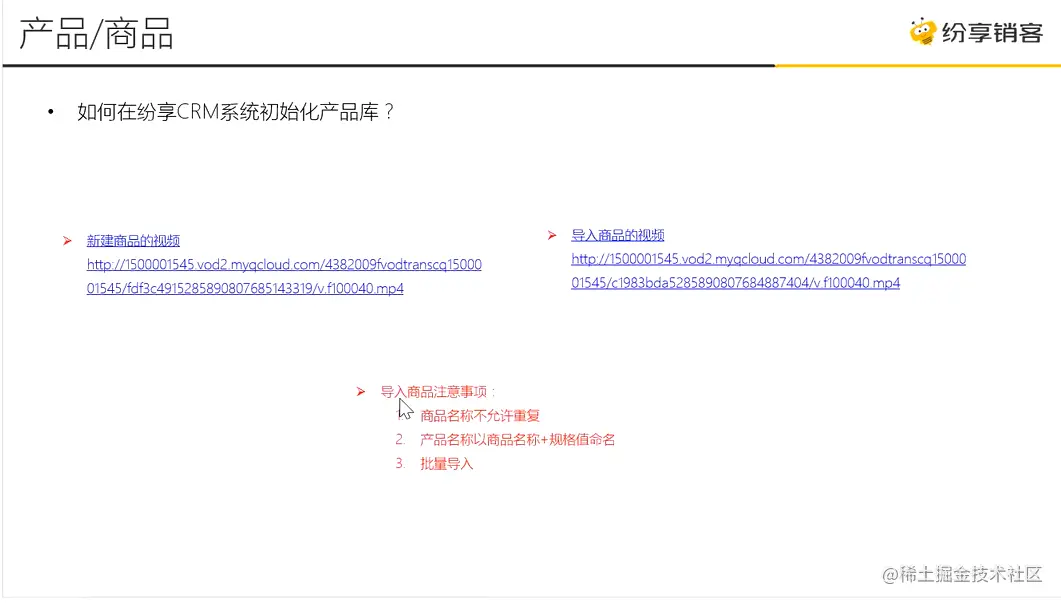The height and width of the screenshot is (603, 1061).
Task: Open the 导入商品 video URL ending 887404/v.f100040.mp4
Action: 769,271
